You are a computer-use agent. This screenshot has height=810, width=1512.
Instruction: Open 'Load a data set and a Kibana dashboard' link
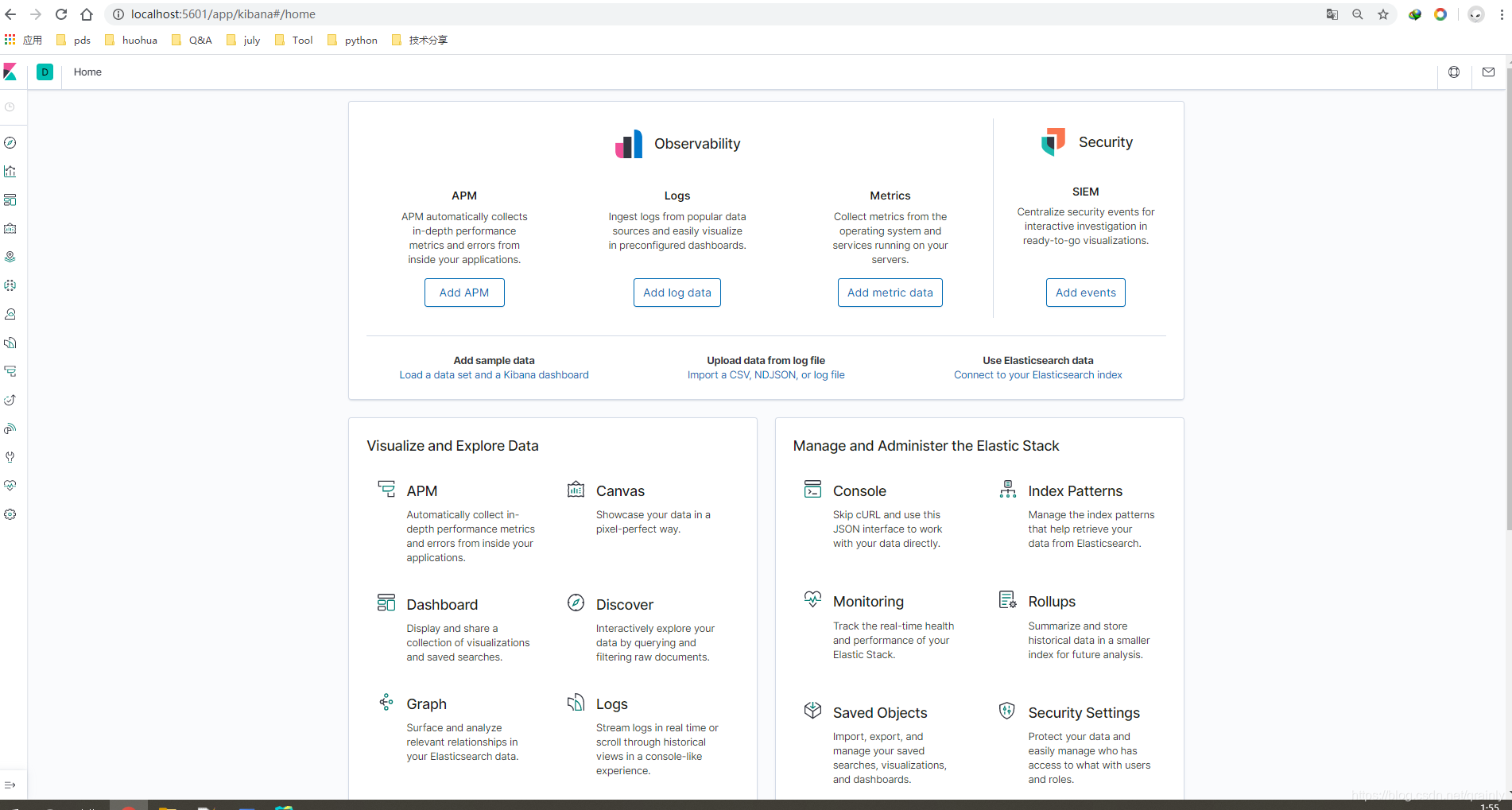pyautogui.click(x=494, y=375)
